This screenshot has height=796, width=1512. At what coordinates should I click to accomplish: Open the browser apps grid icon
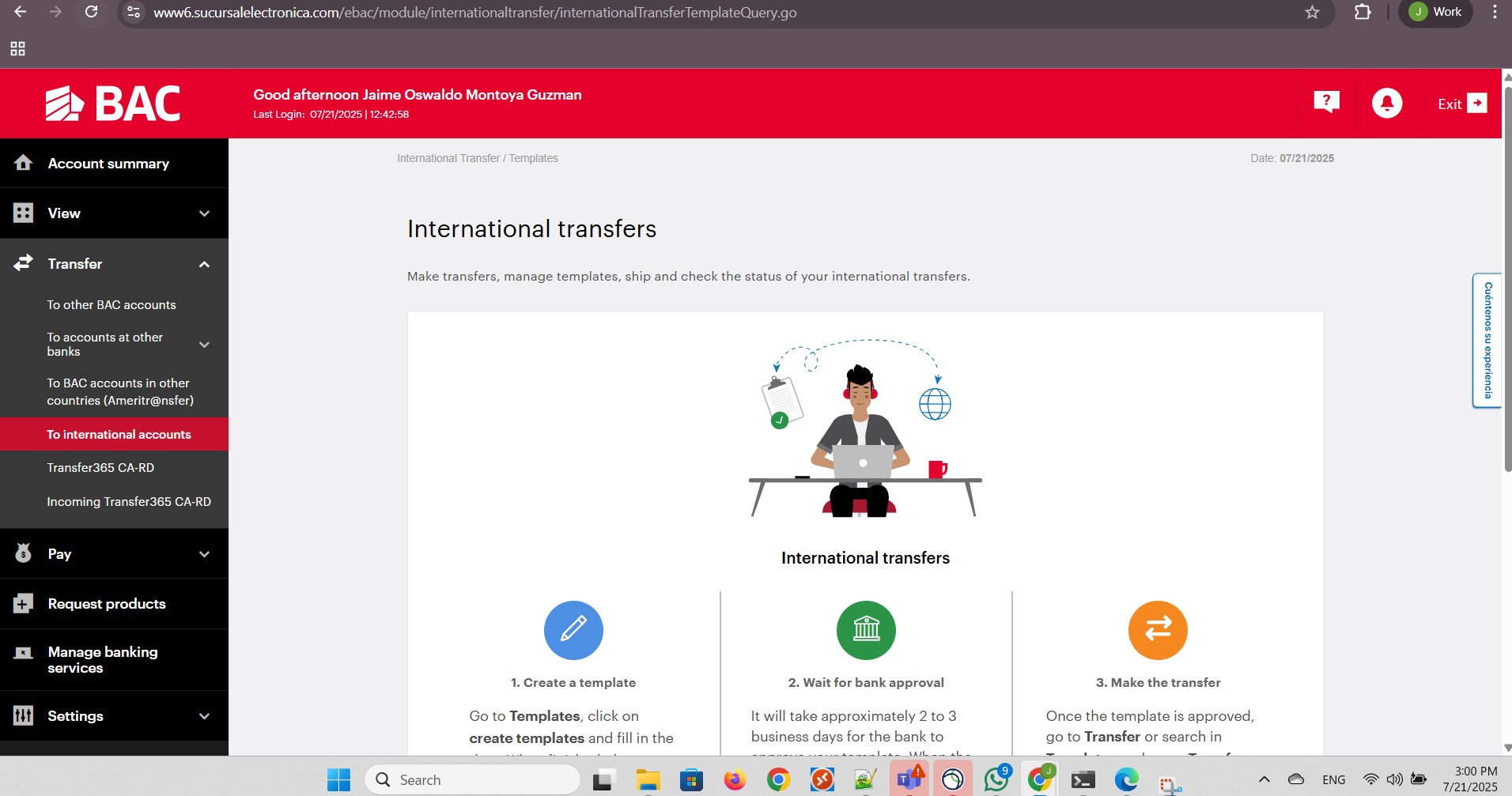tap(17, 49)
